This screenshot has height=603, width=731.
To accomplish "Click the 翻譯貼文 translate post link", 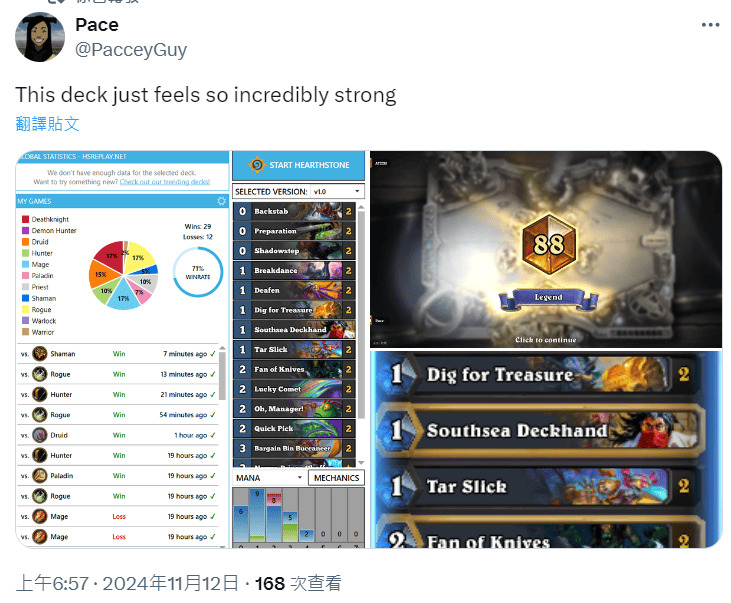I will [x=47, y=124].
